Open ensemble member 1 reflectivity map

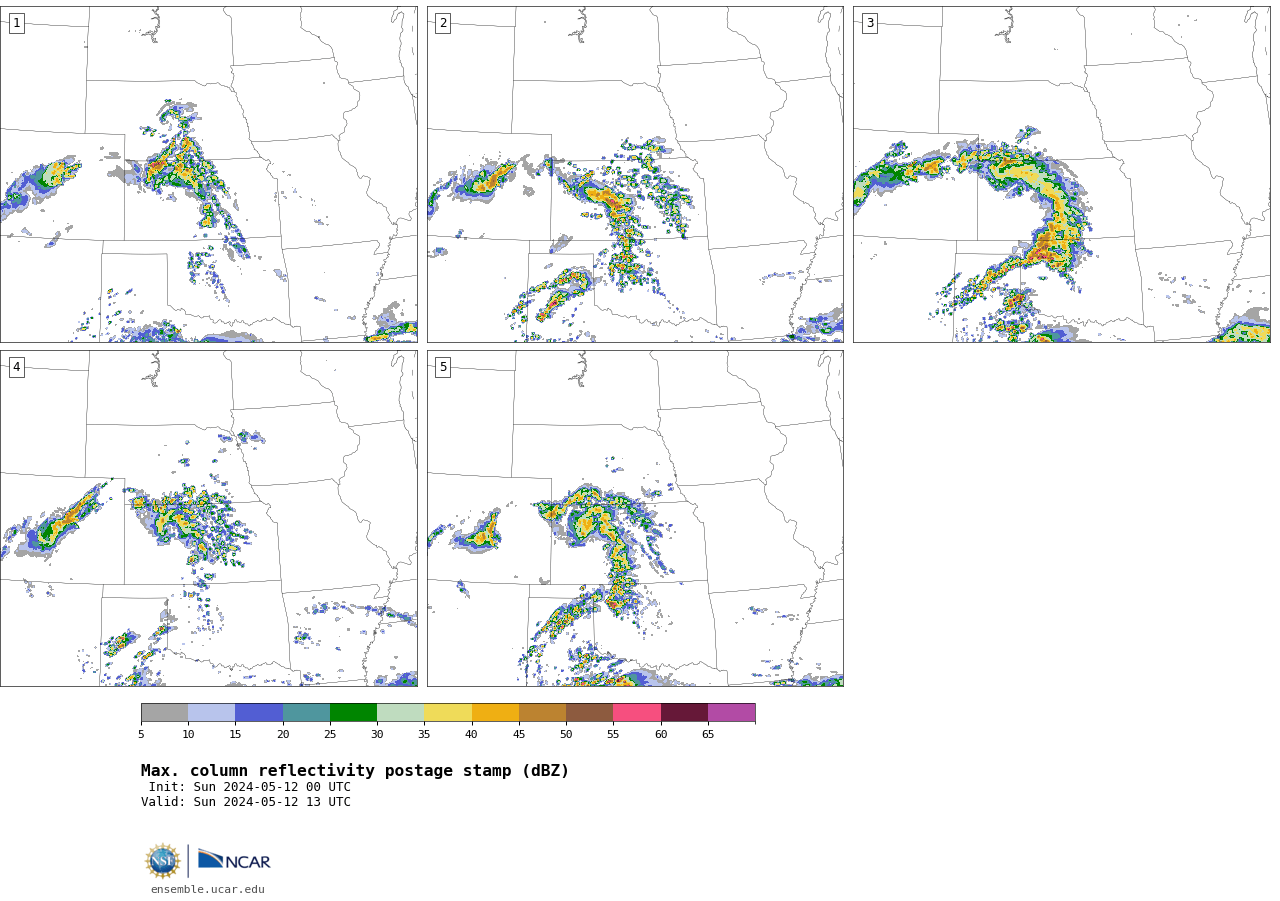coord(208,174)
